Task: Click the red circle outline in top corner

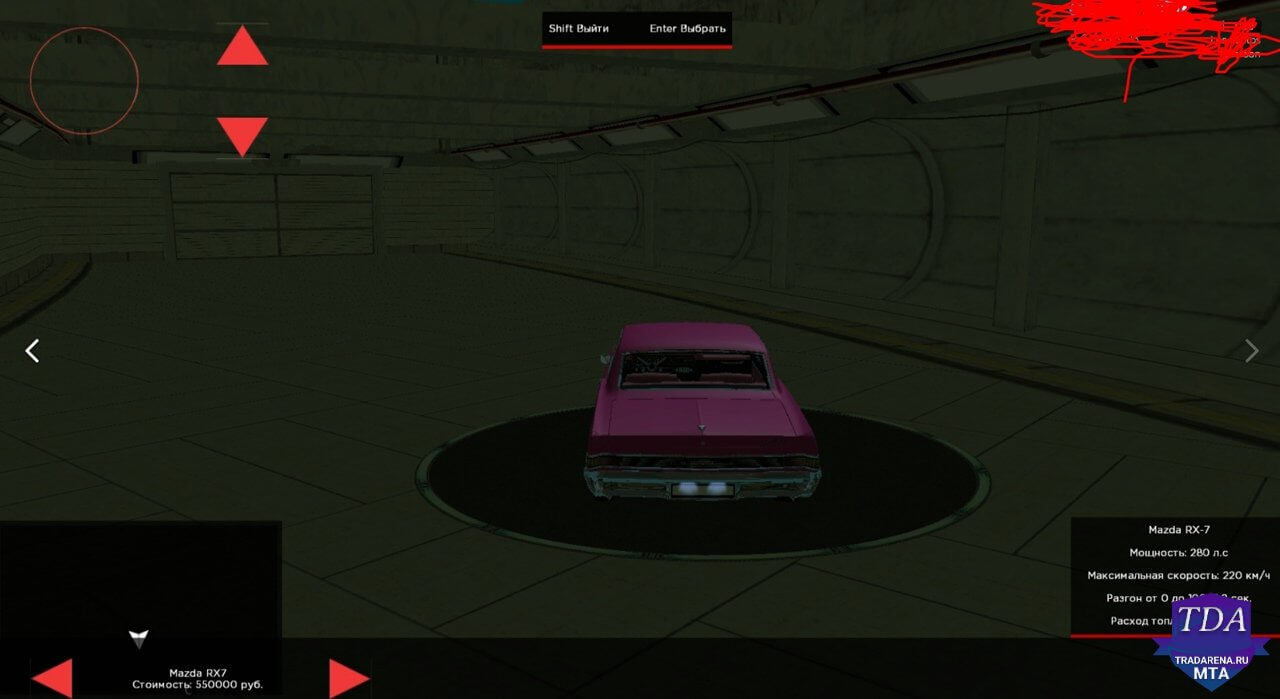Action: tap(84, 81)
